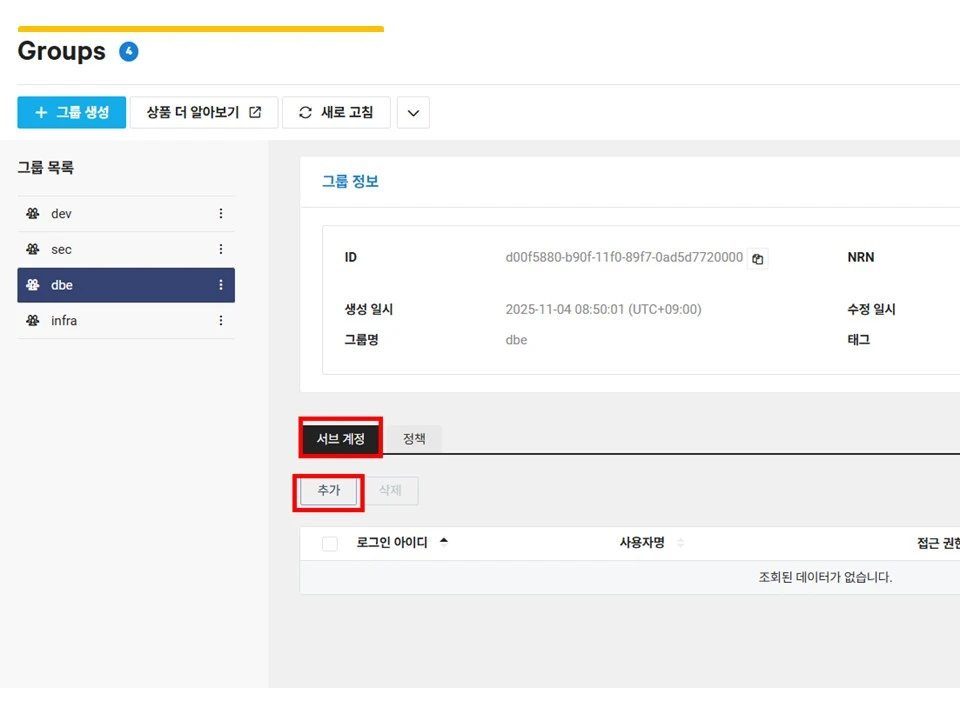The height and width of the screenshot is (720, 960).
Task: Click the refresh icon in 새로 고침 button
Action: click(305, 112)
